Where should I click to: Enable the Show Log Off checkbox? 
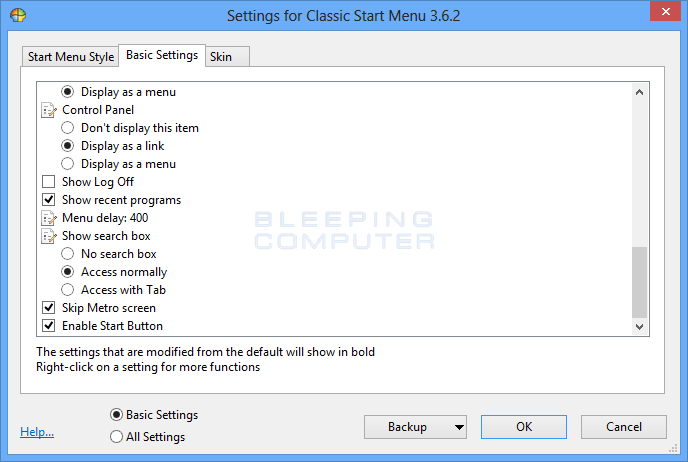coord(48,182)
